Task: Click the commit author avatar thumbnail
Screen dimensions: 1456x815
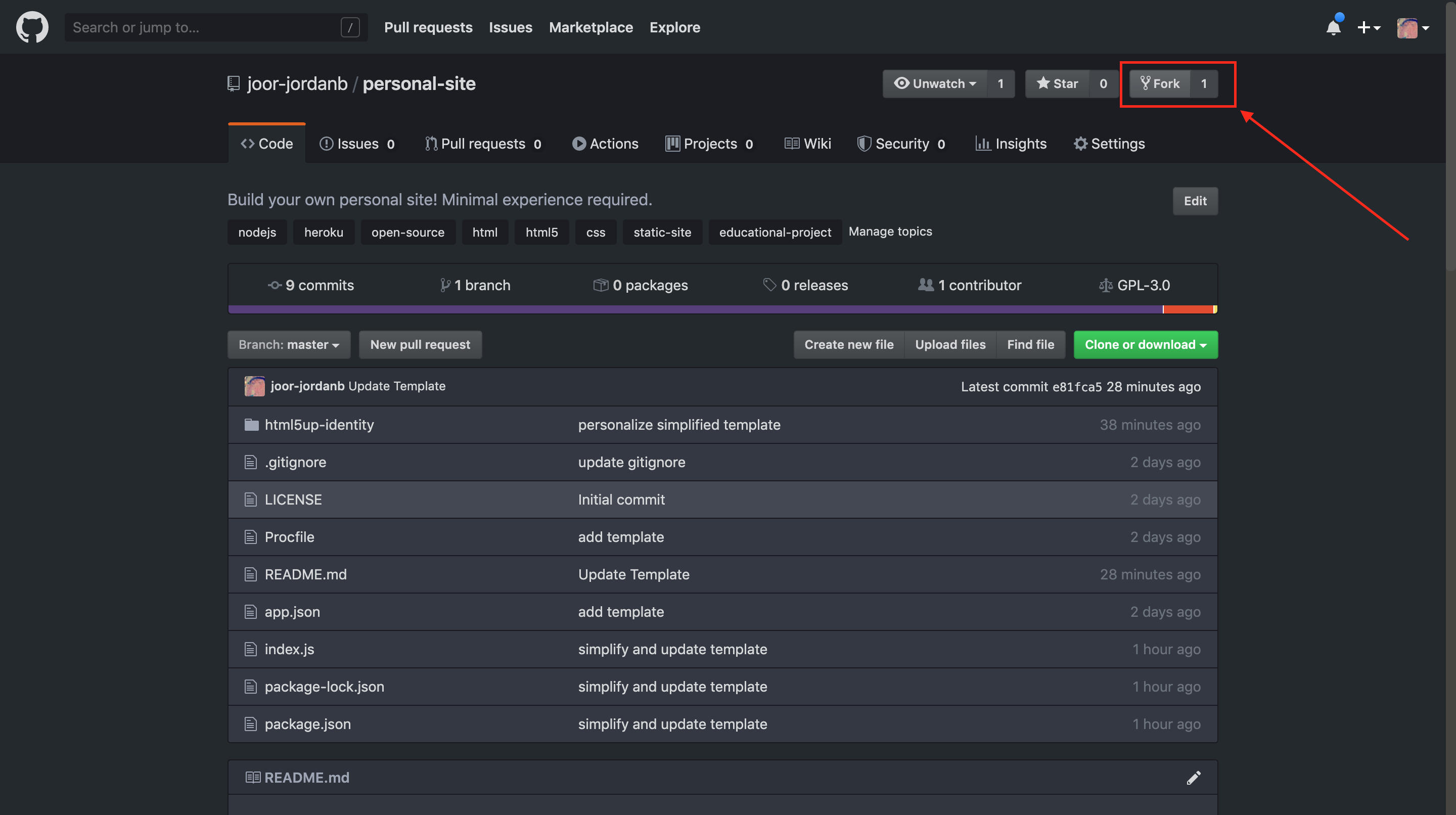Action: [x=254, y=386]
